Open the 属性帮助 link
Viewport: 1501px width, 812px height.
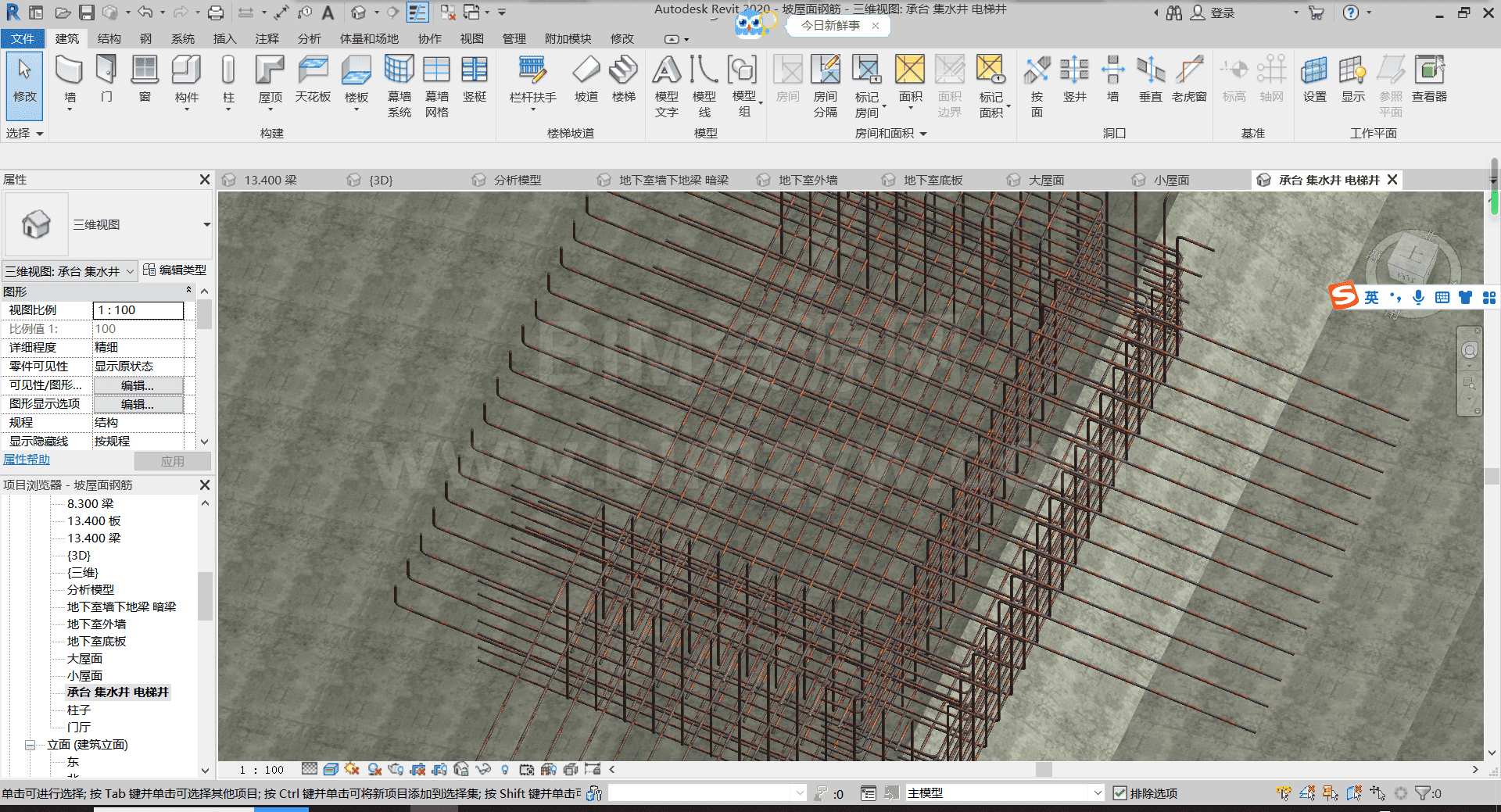[27, 460]
